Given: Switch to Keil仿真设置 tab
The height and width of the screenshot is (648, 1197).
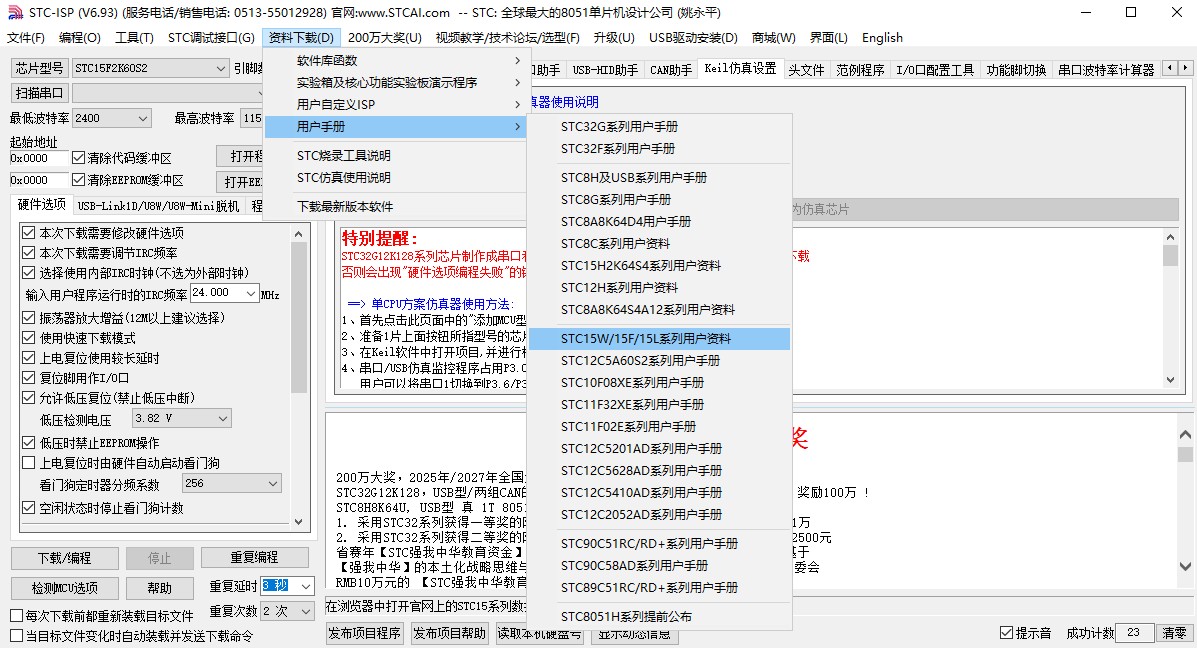Looking at the screenshot, I should pyautogui.click(x=740, y=68).
